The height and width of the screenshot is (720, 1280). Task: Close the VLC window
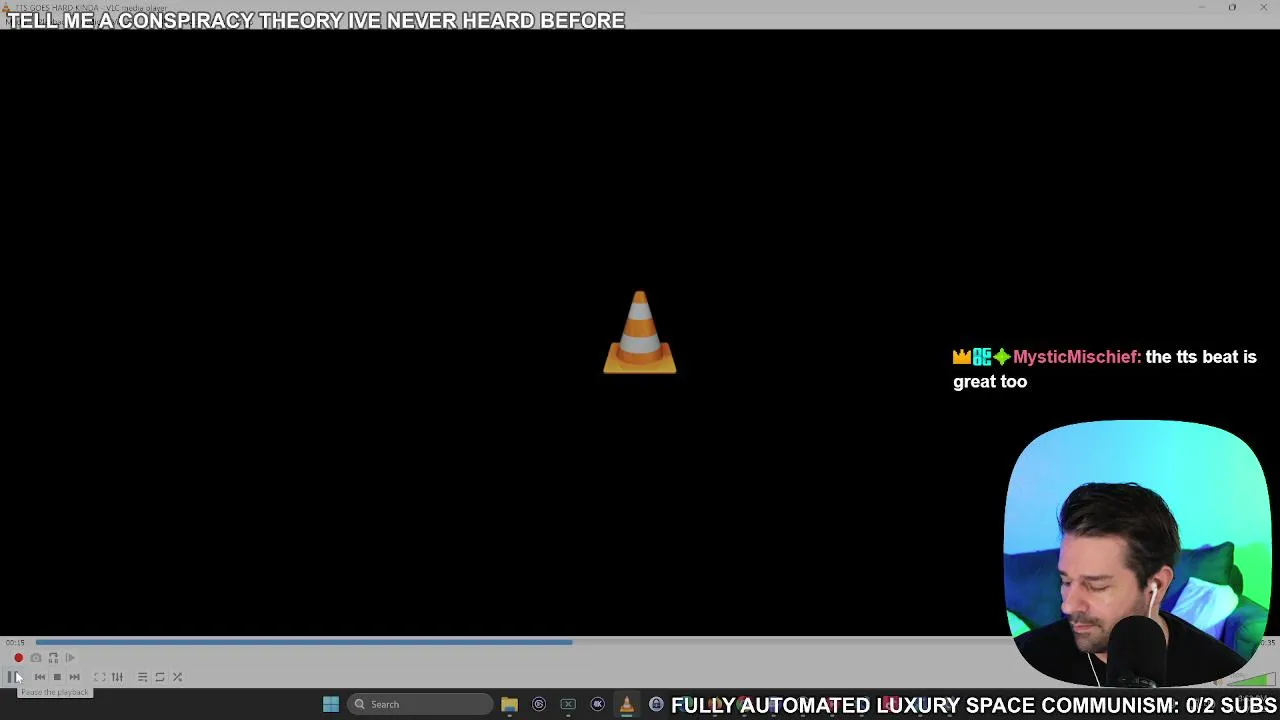pyautogui.click(x=1263, y=7)
